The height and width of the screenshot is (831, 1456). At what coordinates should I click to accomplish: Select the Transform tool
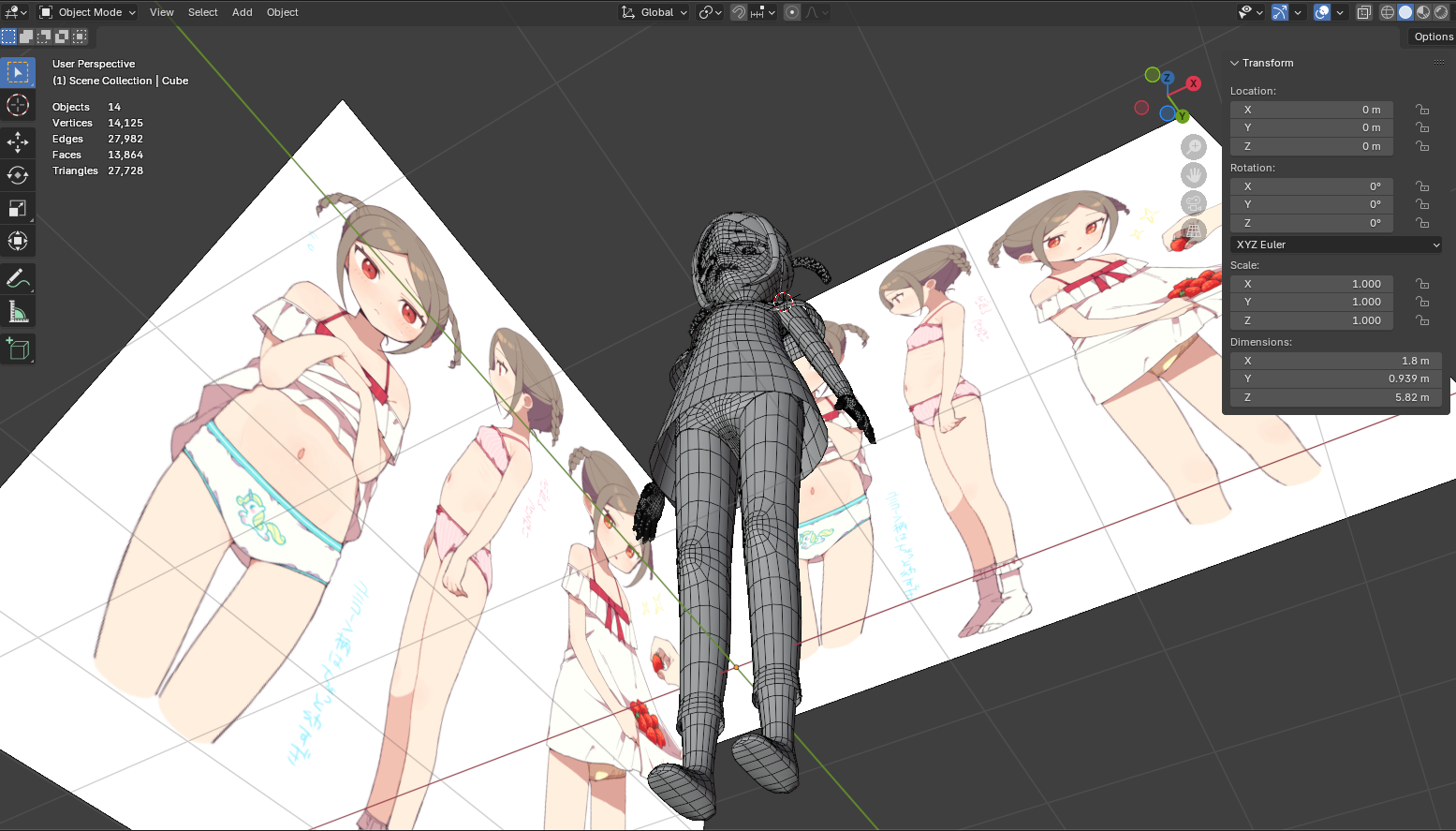click(x=18, y=241)
